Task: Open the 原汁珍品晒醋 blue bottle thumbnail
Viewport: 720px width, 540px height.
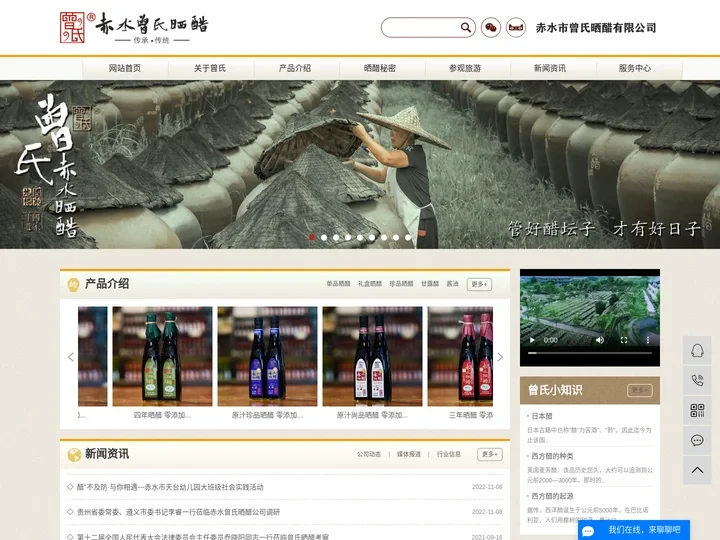Action: click(267, 356)
